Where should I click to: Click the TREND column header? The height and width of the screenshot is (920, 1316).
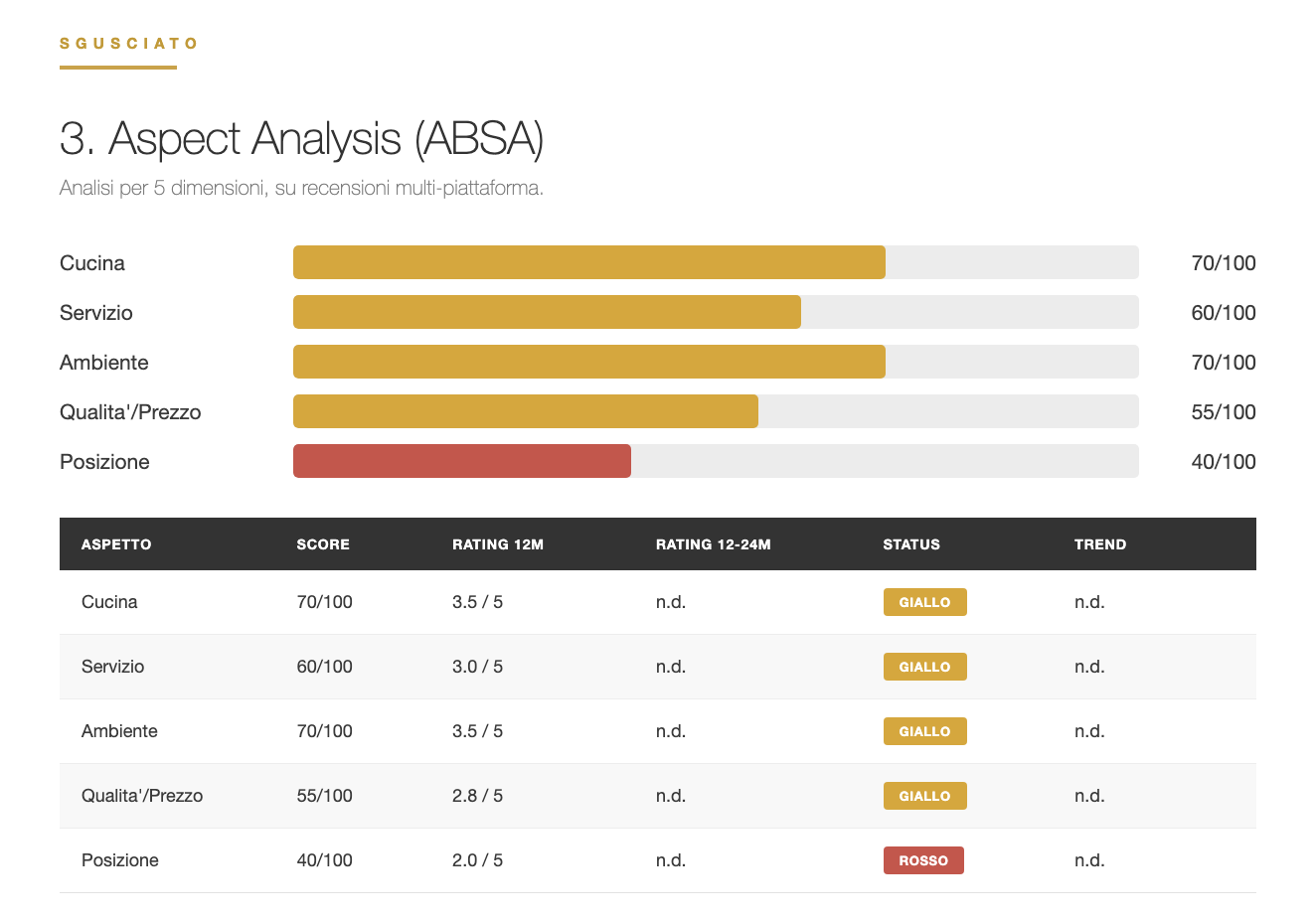pos(1100,544)
